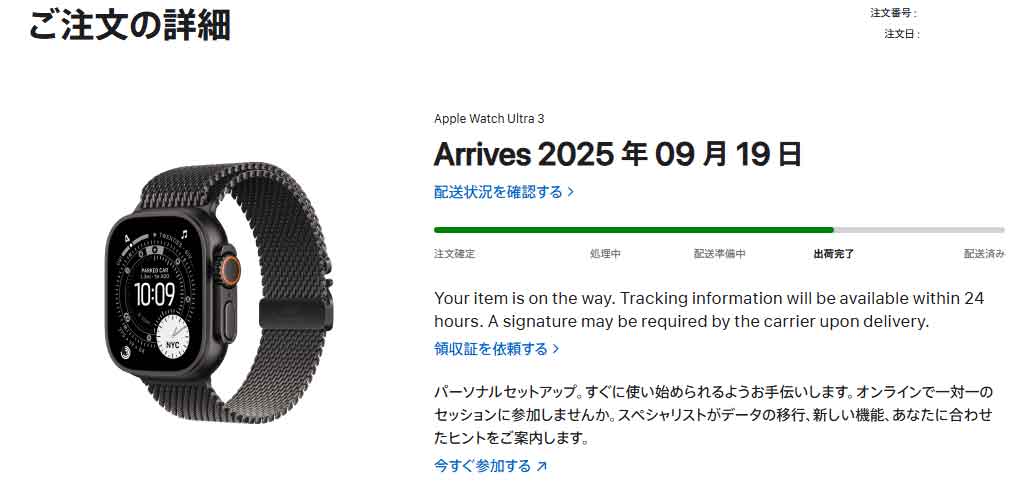Request a receipt via 領収証を依頼する
Screen dimensions: 1024x486
(x=491, y=349)
